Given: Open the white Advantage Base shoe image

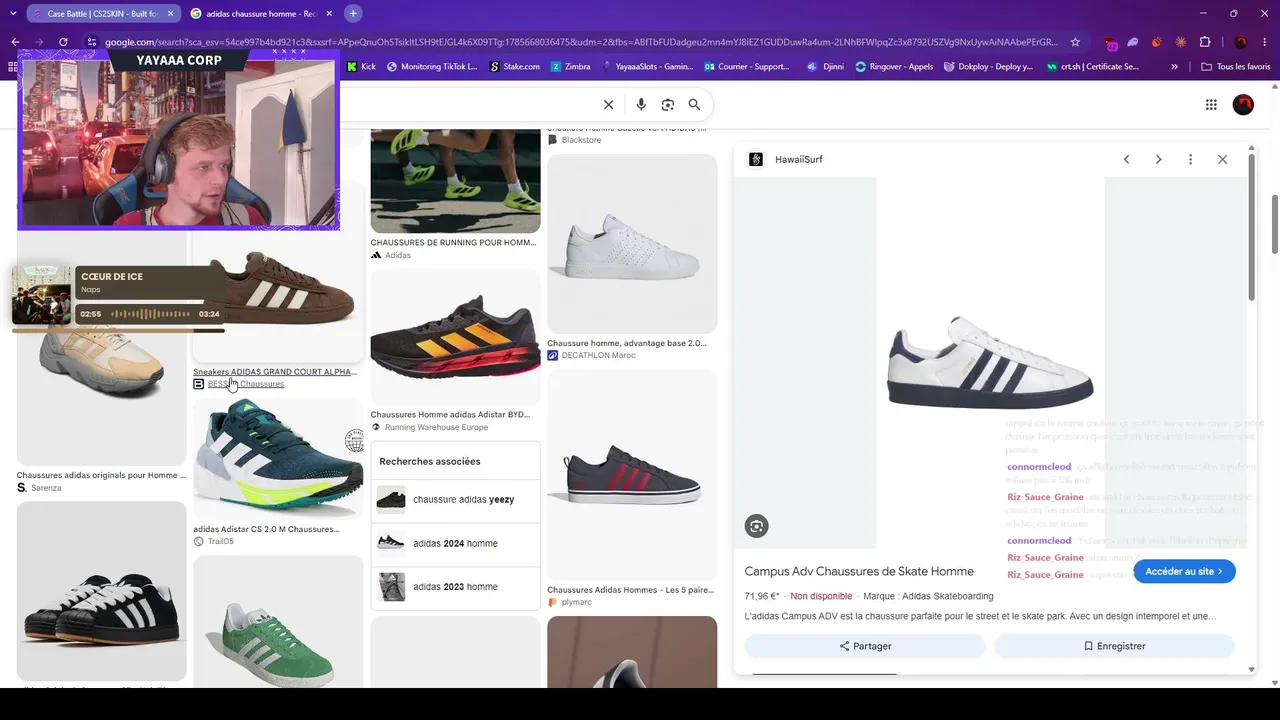Looking at the screenshot, I should coord(632,244).
